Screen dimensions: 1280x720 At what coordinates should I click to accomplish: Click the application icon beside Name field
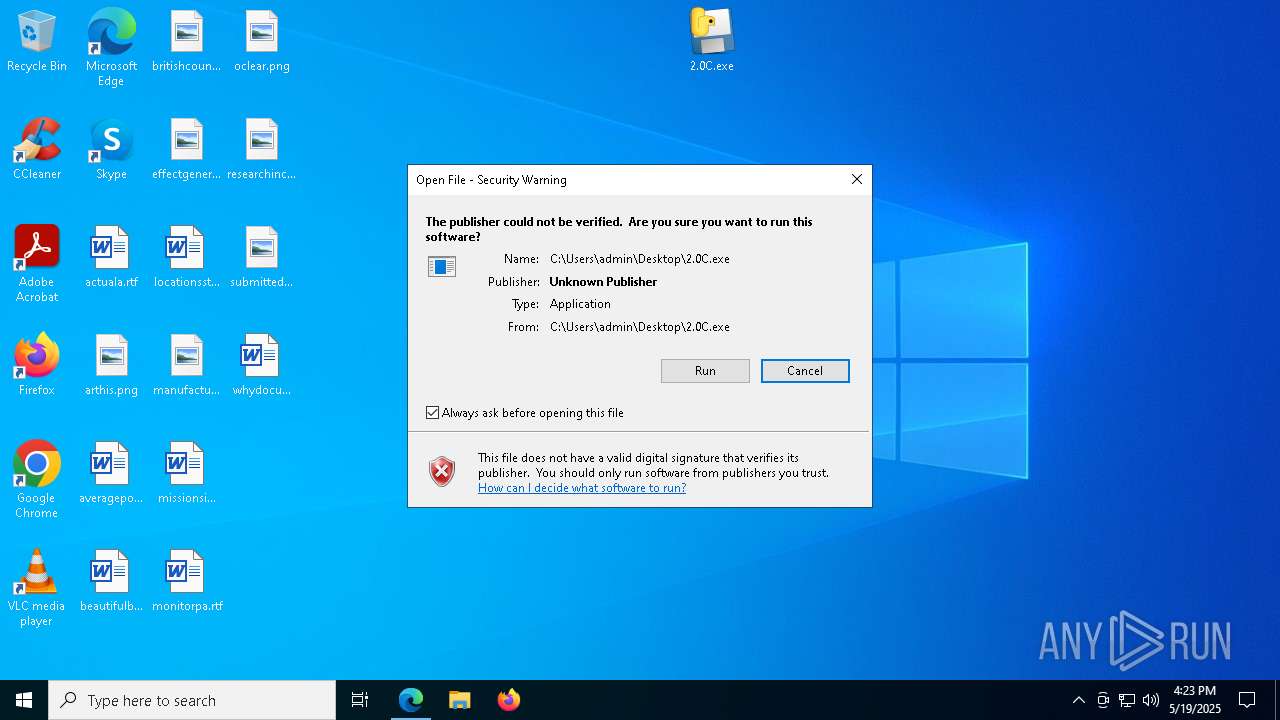click(442, 267)
